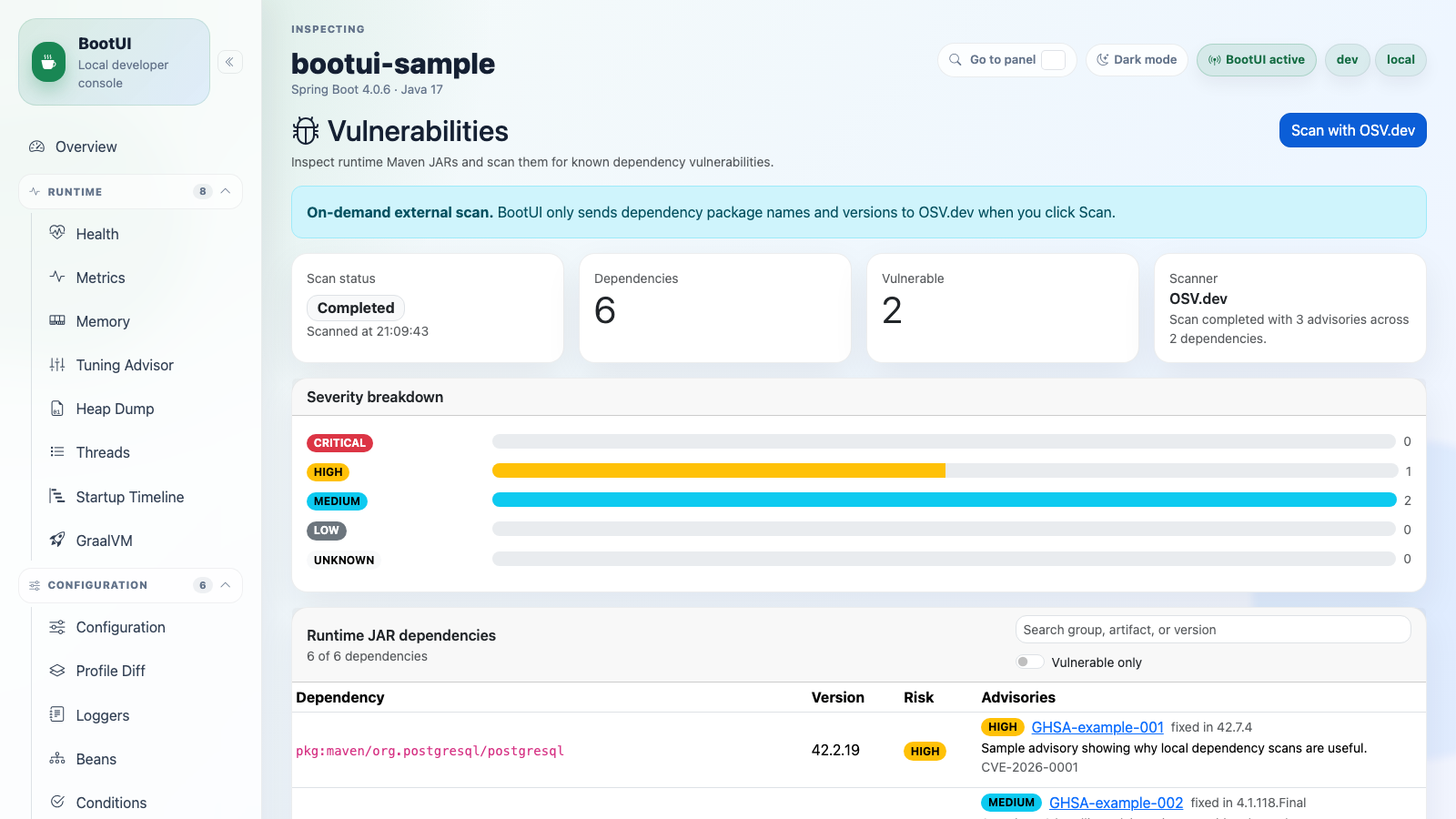
Task: Click the HIGH risk badge in postgresql row
Action: point(925,751)
